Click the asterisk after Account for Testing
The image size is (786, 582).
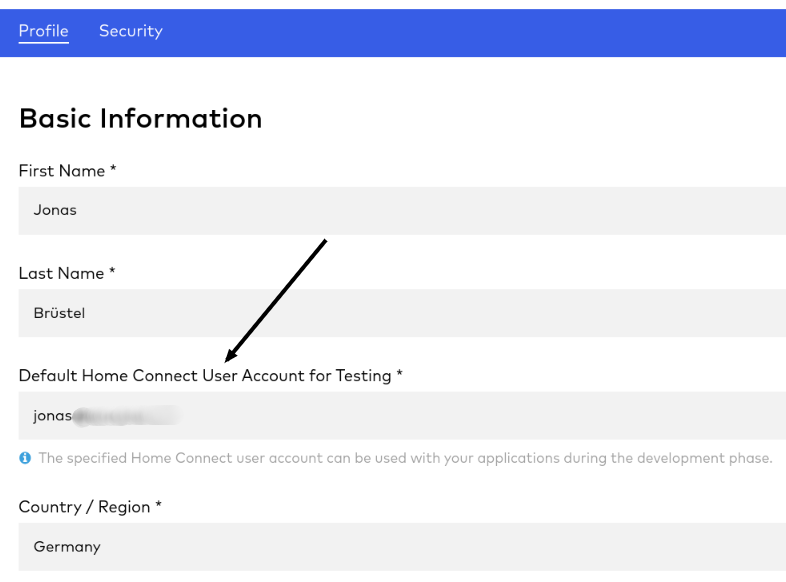coord(399,375)
